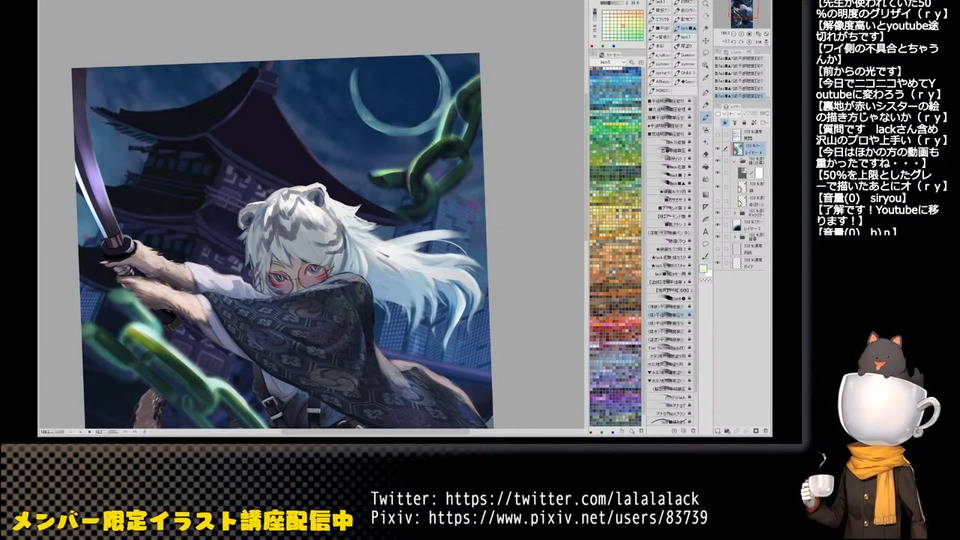Viewport: 960px width, 540px height.
Task: Expand the 背景 layer folder
Action: pos(735,236)
